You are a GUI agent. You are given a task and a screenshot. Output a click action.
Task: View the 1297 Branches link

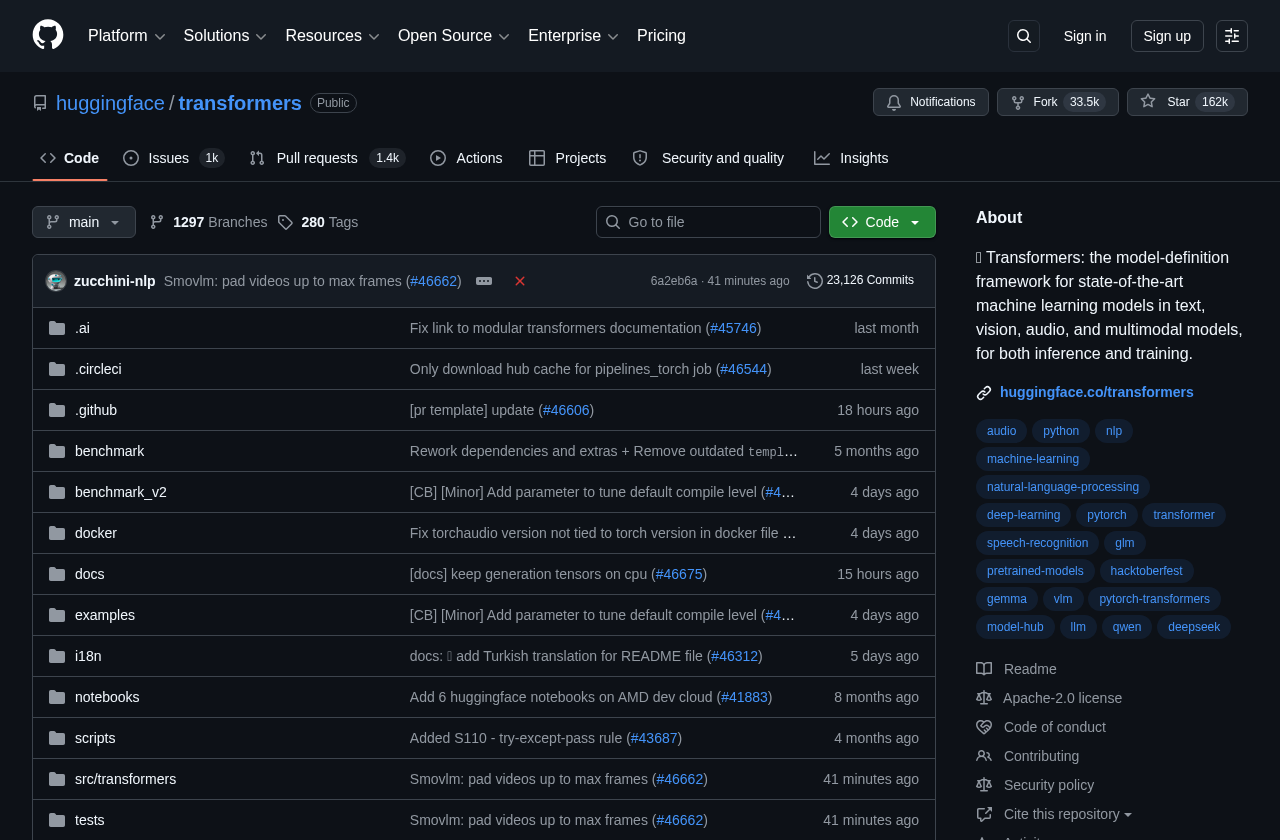(208, 222)
